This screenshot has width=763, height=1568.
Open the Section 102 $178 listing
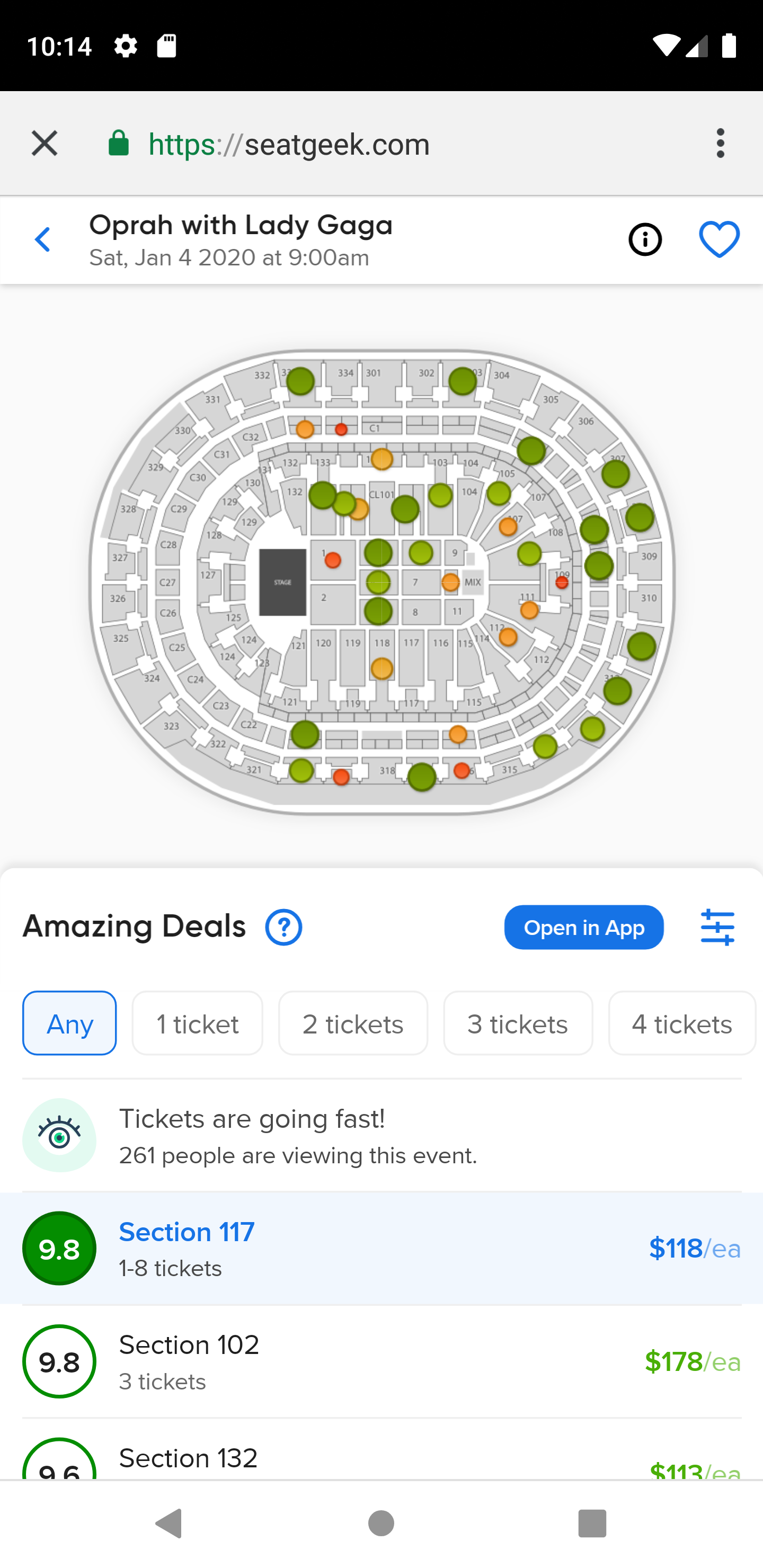[381, 1361]
